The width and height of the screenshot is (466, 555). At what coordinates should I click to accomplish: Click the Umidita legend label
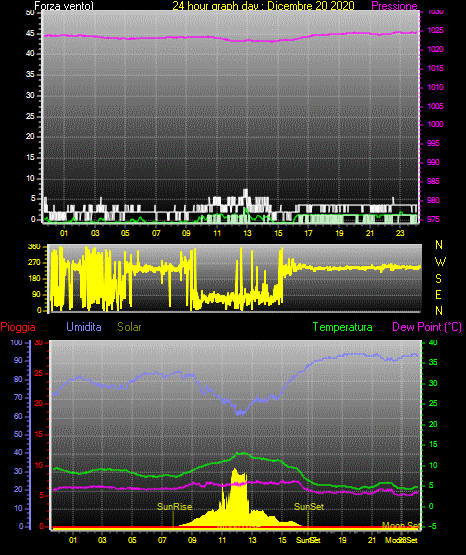click(x=84, y=327)
